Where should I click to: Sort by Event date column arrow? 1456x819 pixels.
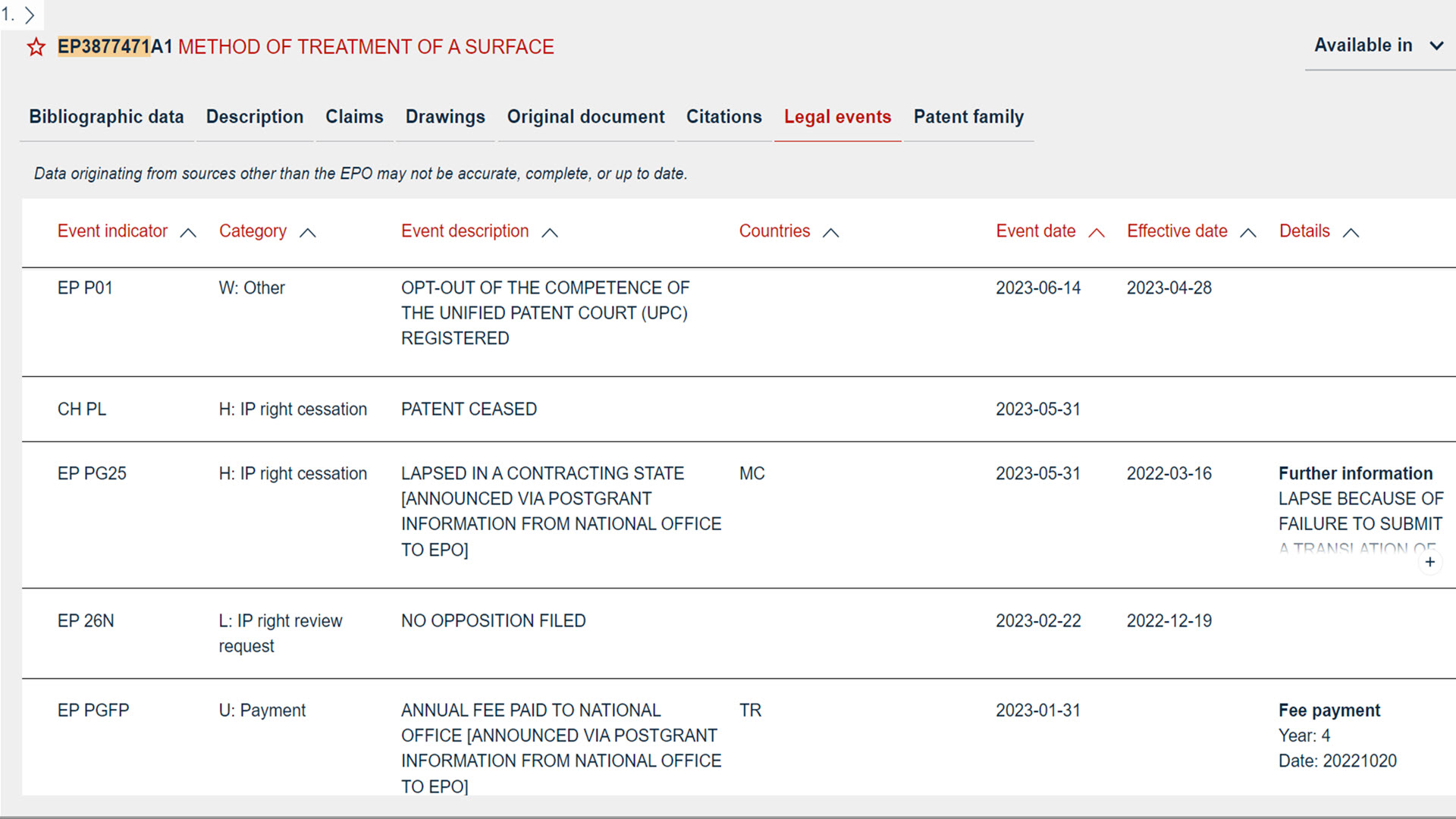pyautogui.click(x=1097, y=233)
